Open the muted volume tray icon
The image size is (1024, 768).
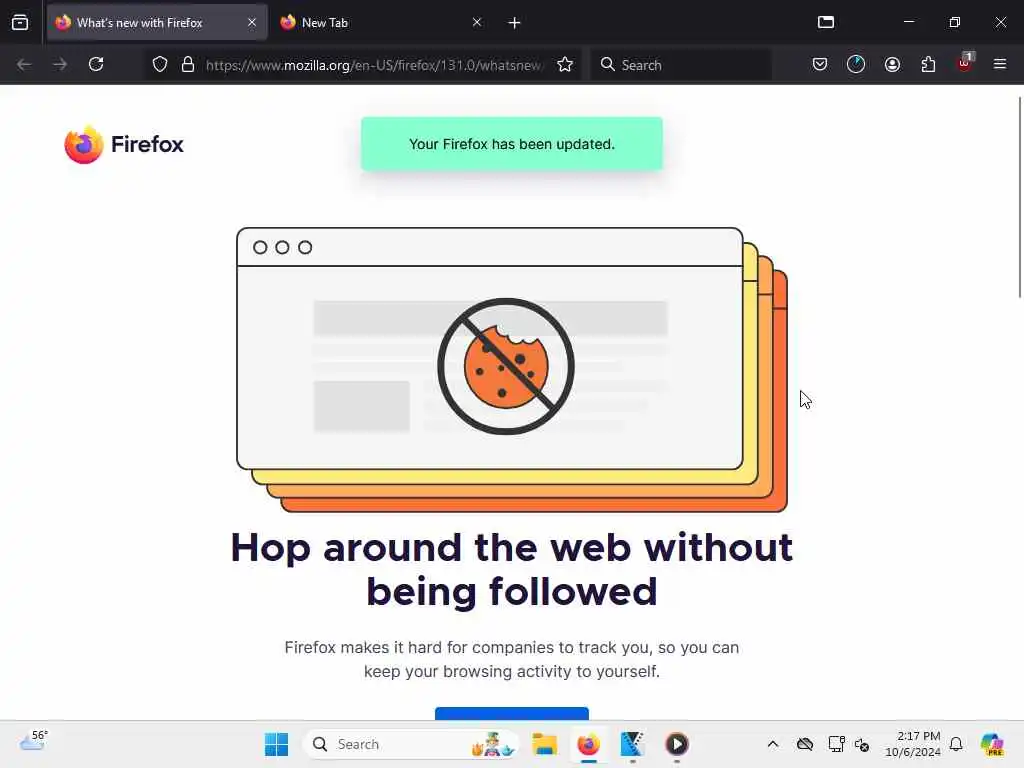tap(862, 744)
